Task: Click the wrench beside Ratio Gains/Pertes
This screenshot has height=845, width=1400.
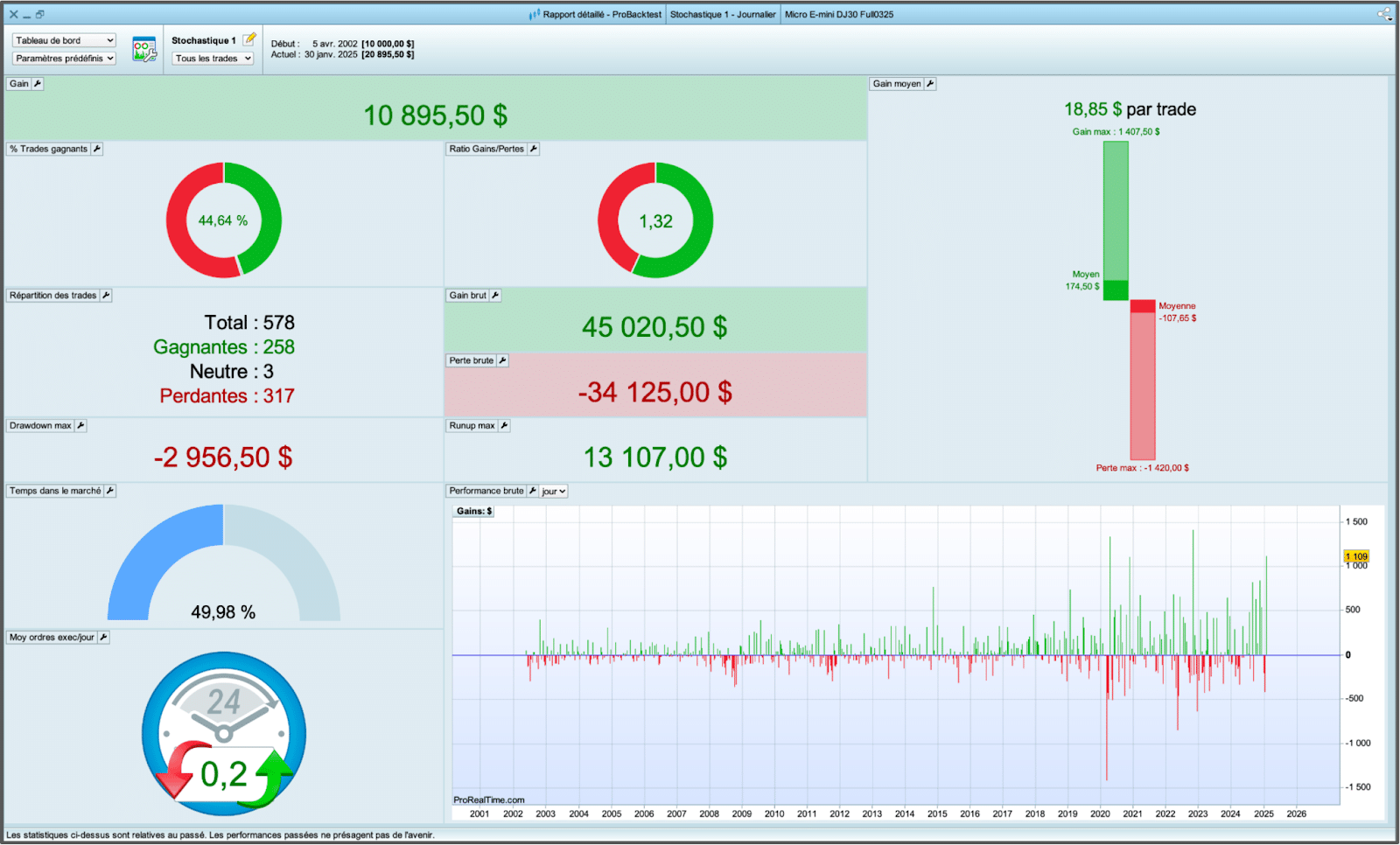Action: coord(534,149)
